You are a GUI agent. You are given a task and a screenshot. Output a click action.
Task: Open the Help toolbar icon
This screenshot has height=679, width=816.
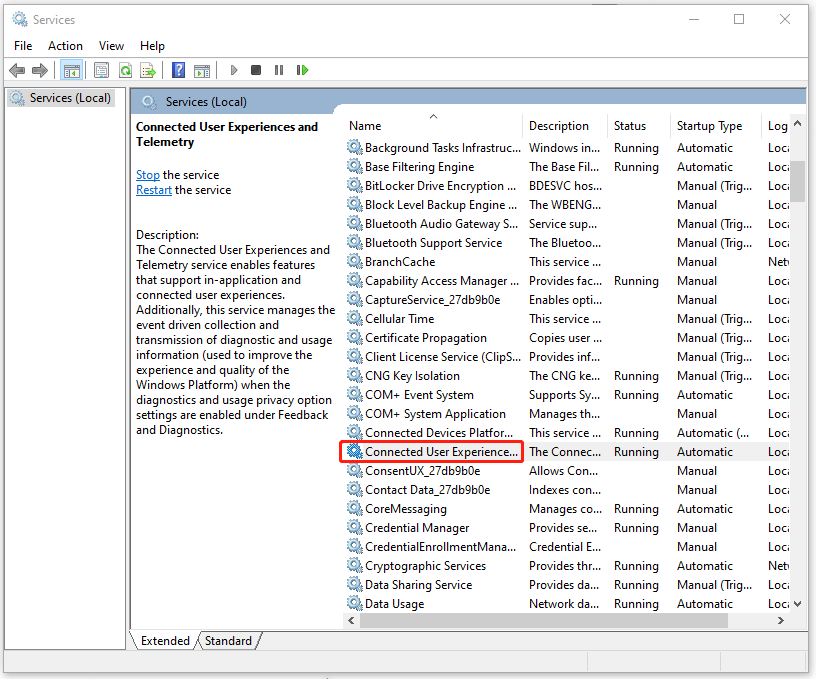point(178,70)
